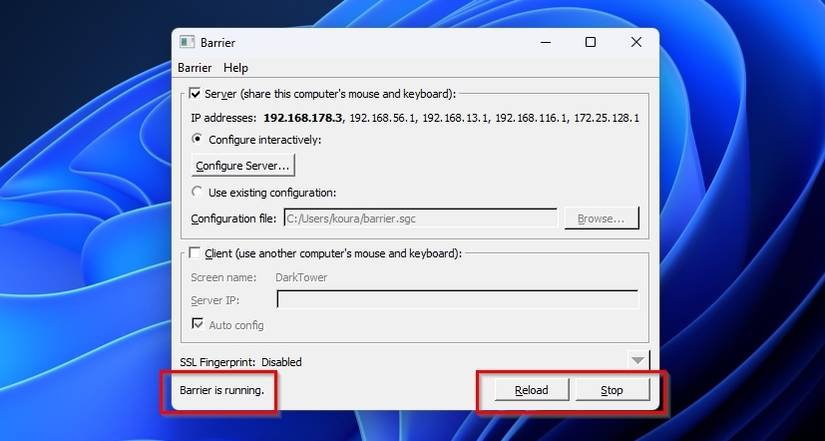The image size is (825, 441).
Task: Click the Reload button
Action: pyautogui.click(x=531, y=390)
